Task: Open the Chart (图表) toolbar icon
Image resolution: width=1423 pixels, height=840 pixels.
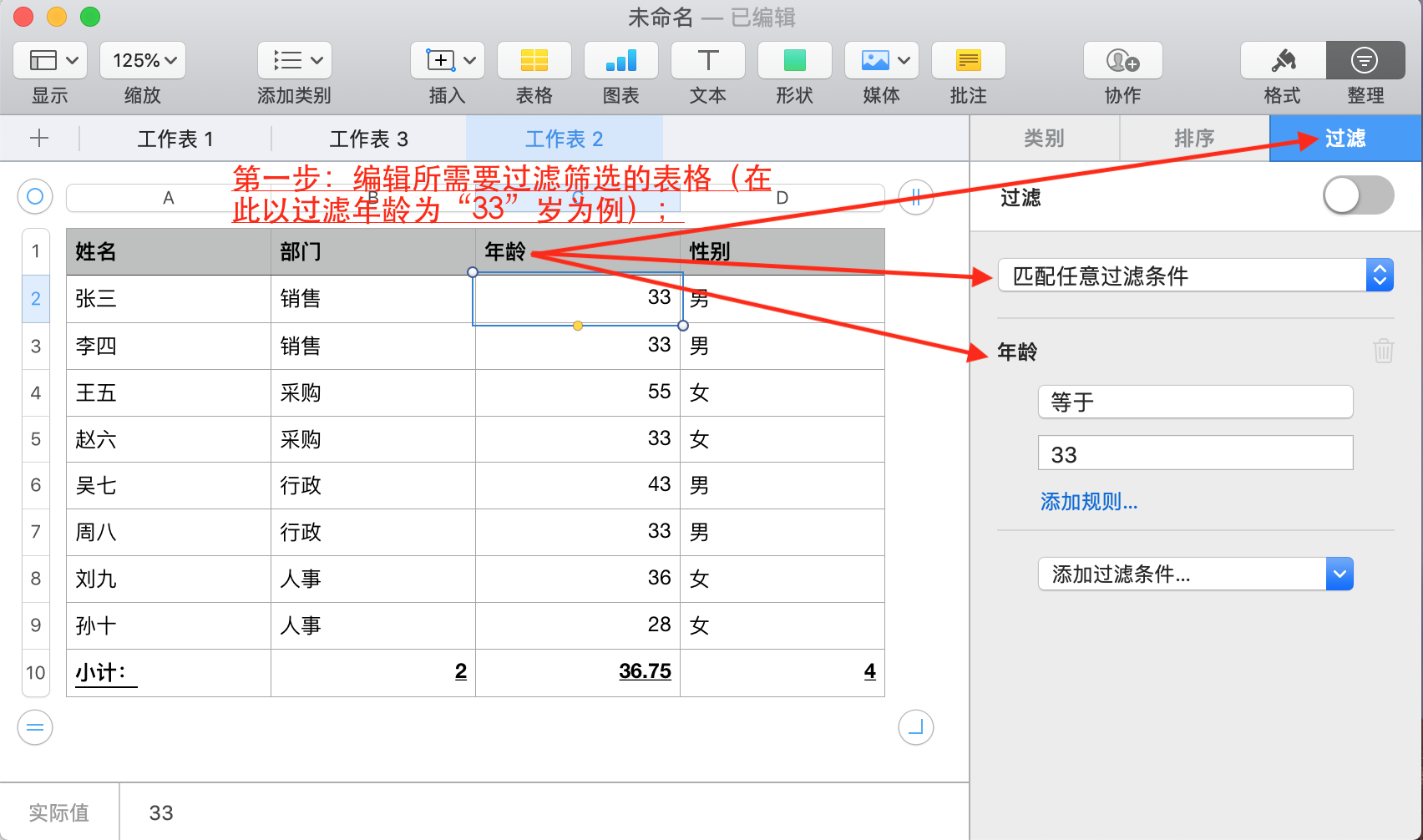Action: (x=620, y=61)
